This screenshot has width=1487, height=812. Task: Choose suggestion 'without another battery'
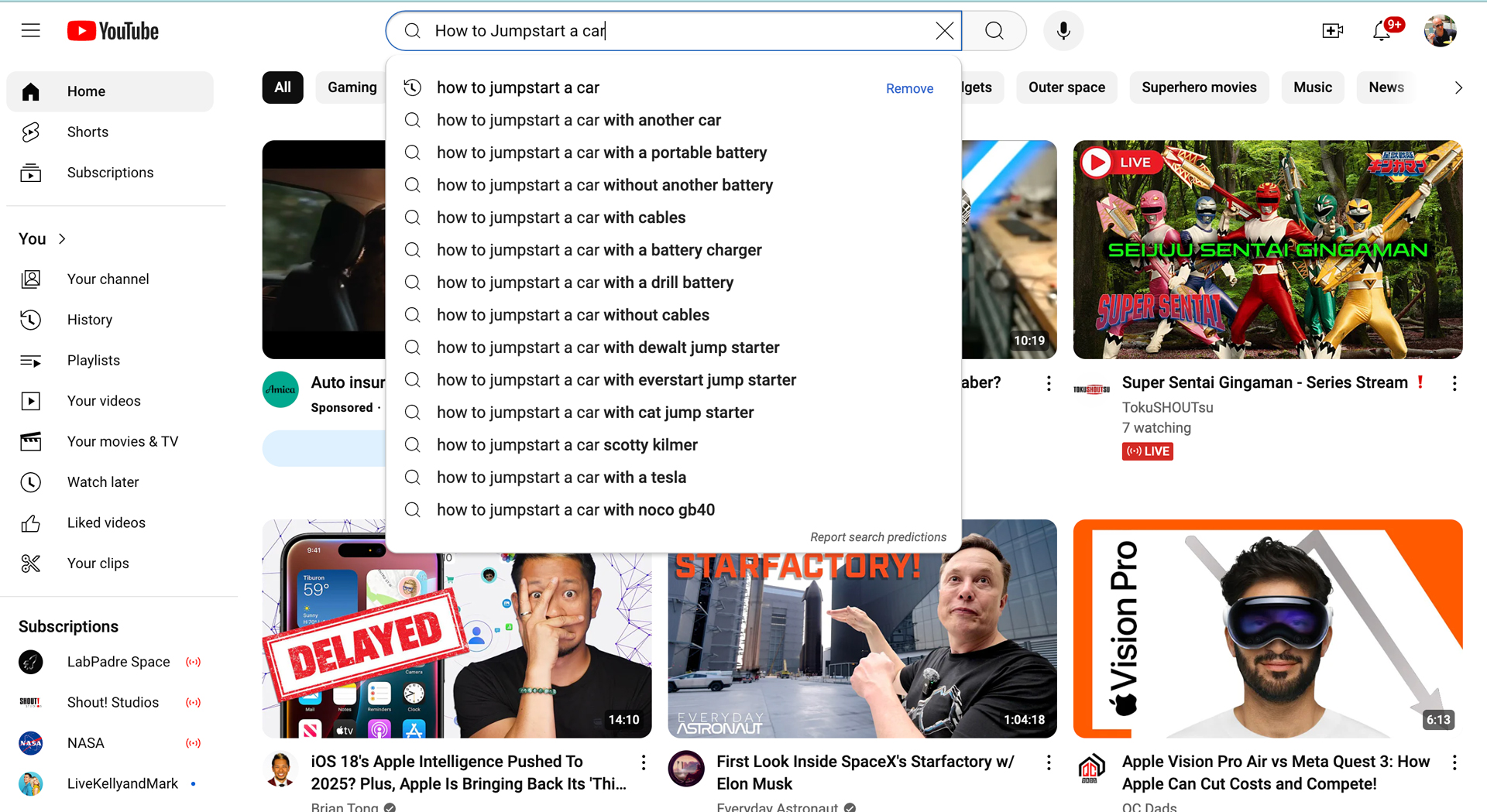pyautogui.click(x=674, y=185)
